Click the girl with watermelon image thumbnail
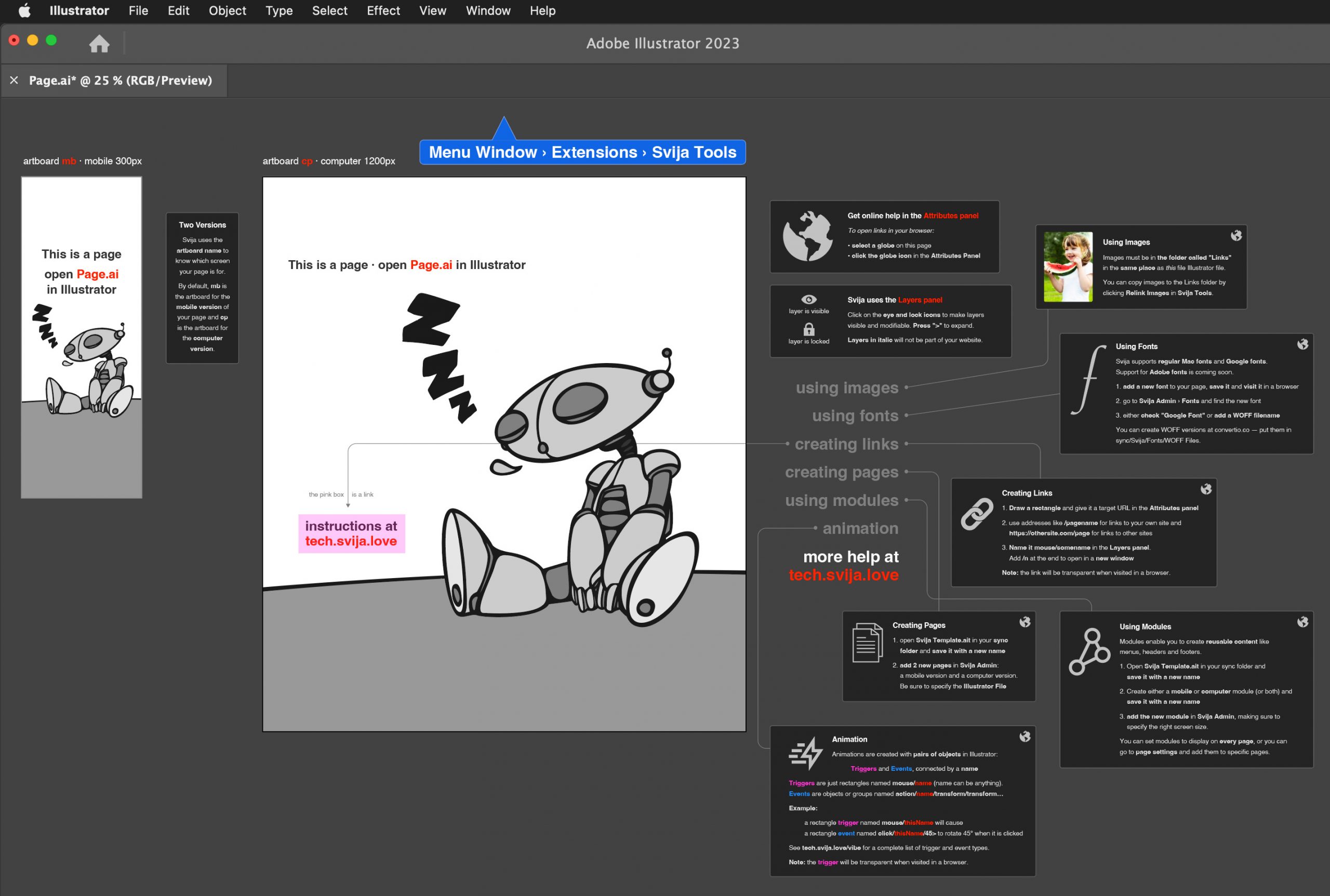 [1068, 267]
